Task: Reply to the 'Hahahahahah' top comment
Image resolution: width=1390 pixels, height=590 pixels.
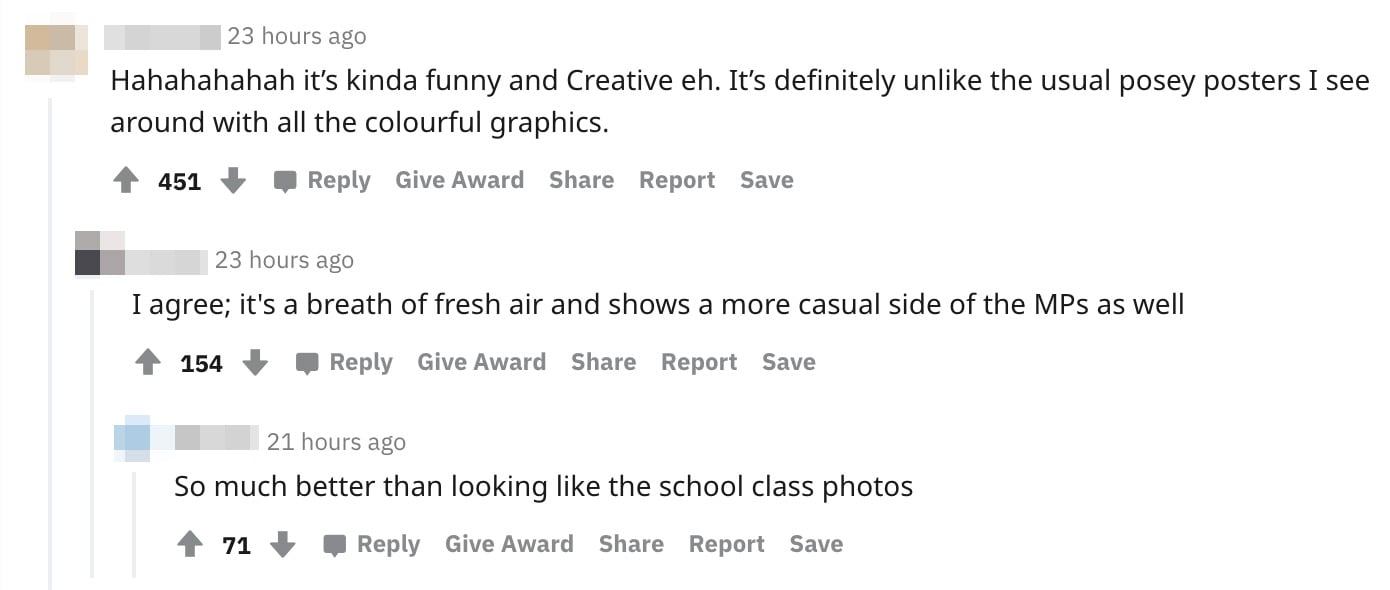Action: click(323, 181)
